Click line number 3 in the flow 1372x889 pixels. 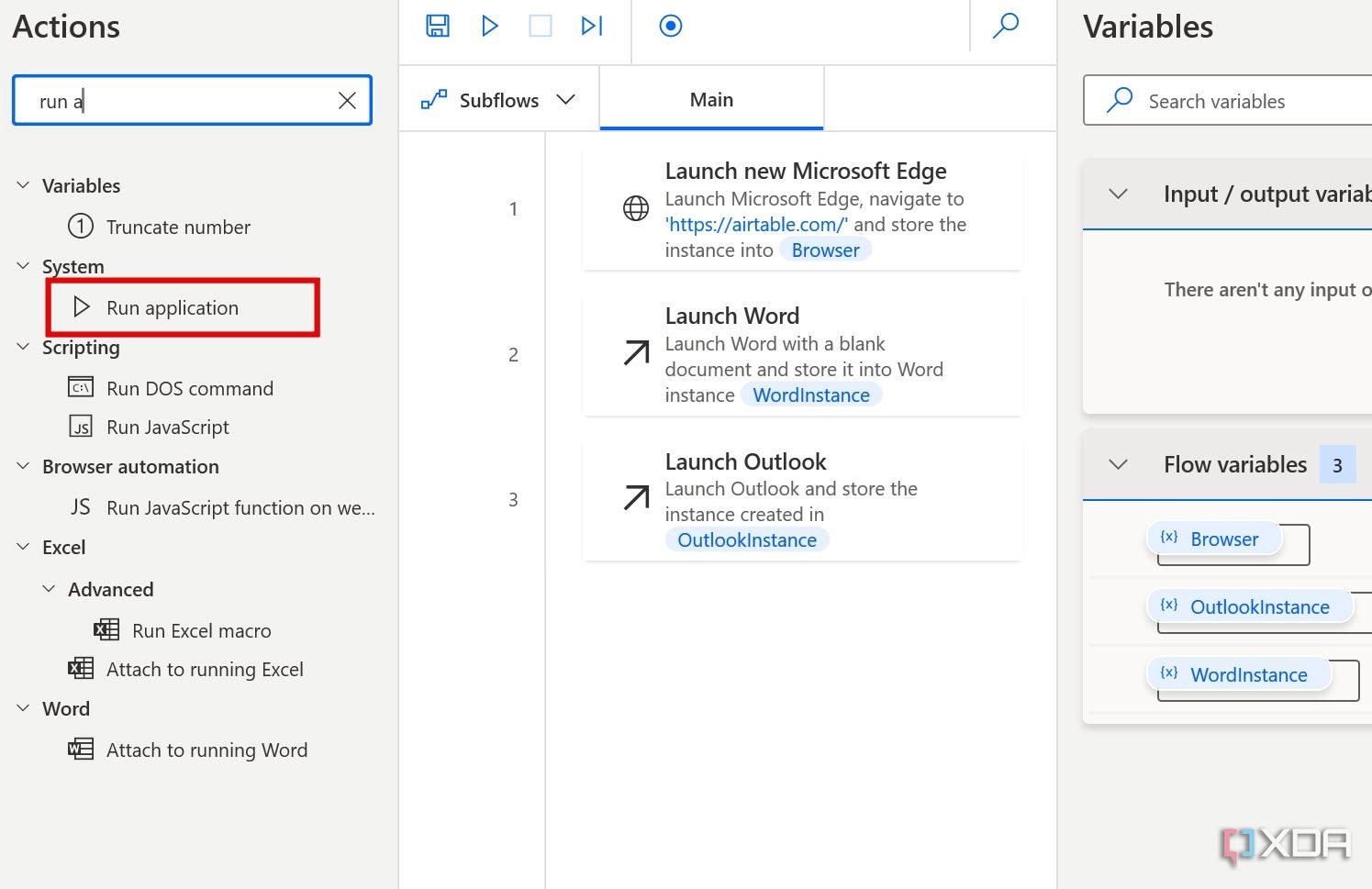(x=513, y=500)
